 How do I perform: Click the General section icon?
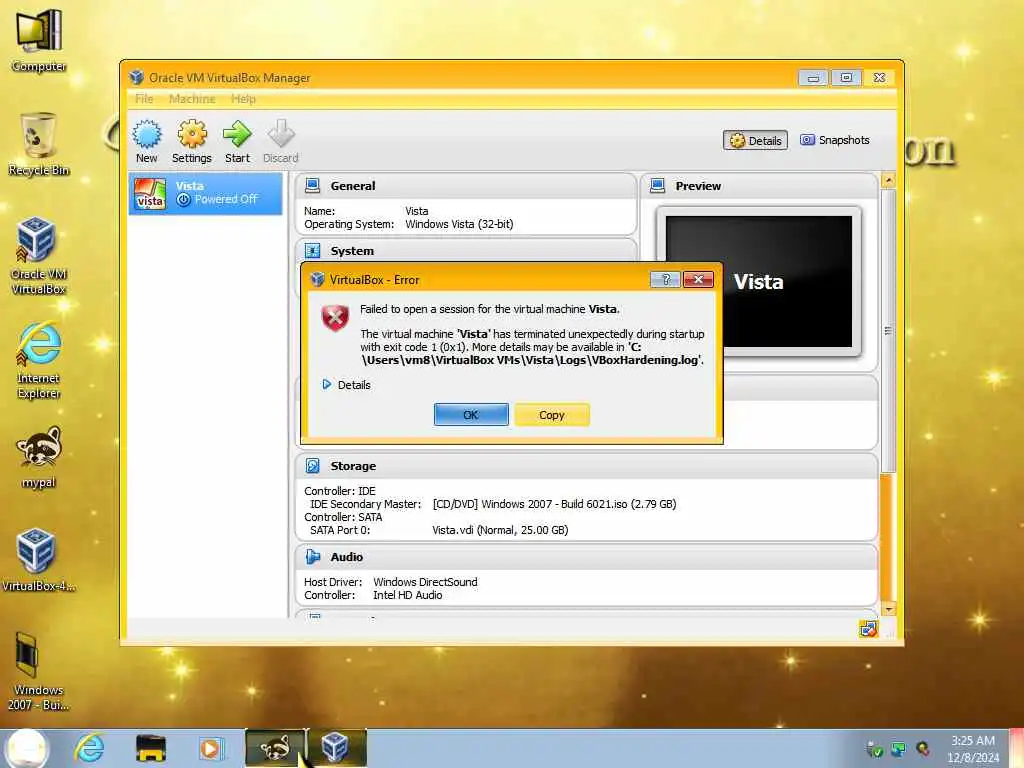tap(313, 185)
